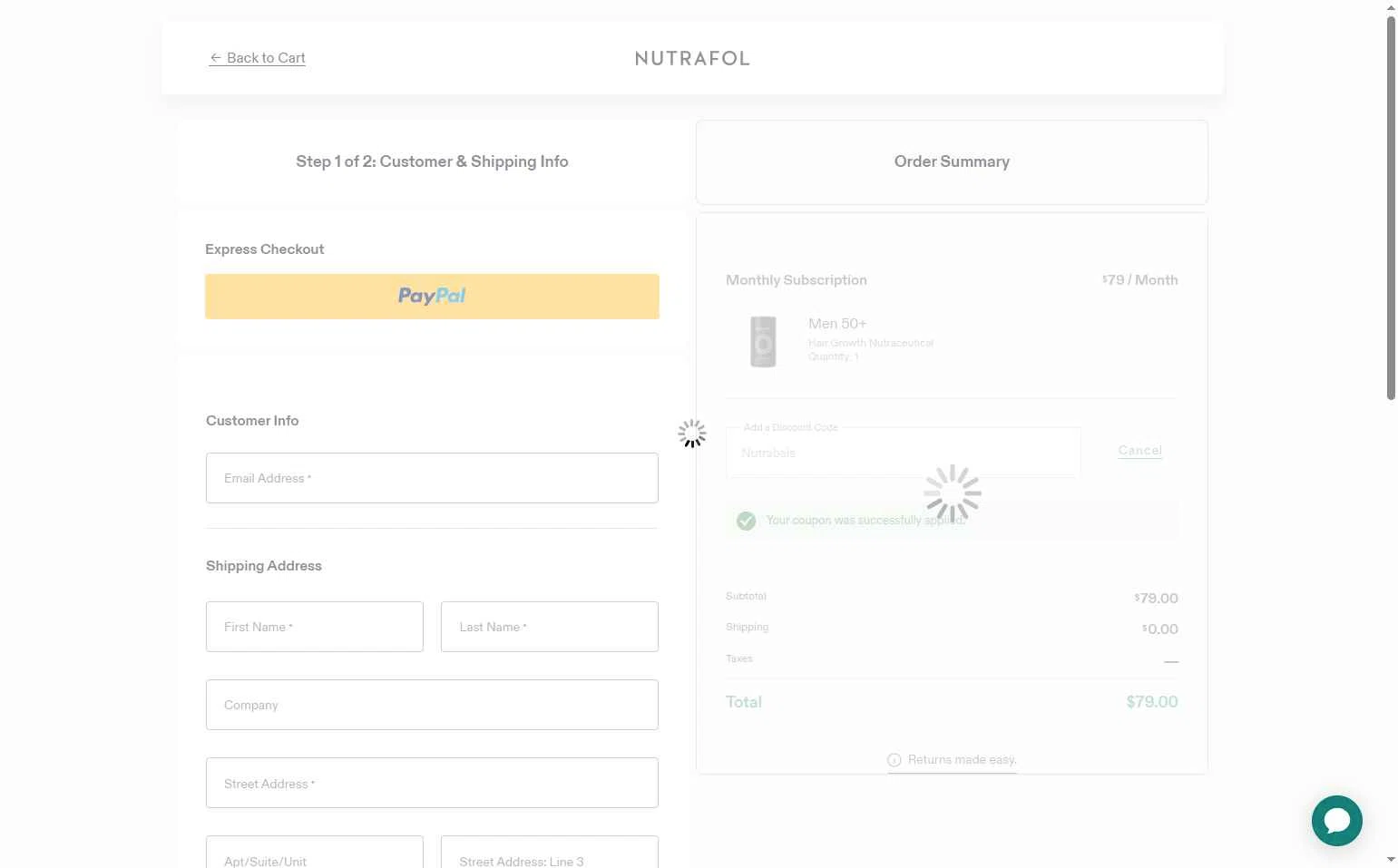1398x868 pixels.
Task: Click the scrollbar down arrow
Action: coord(1391,859)
